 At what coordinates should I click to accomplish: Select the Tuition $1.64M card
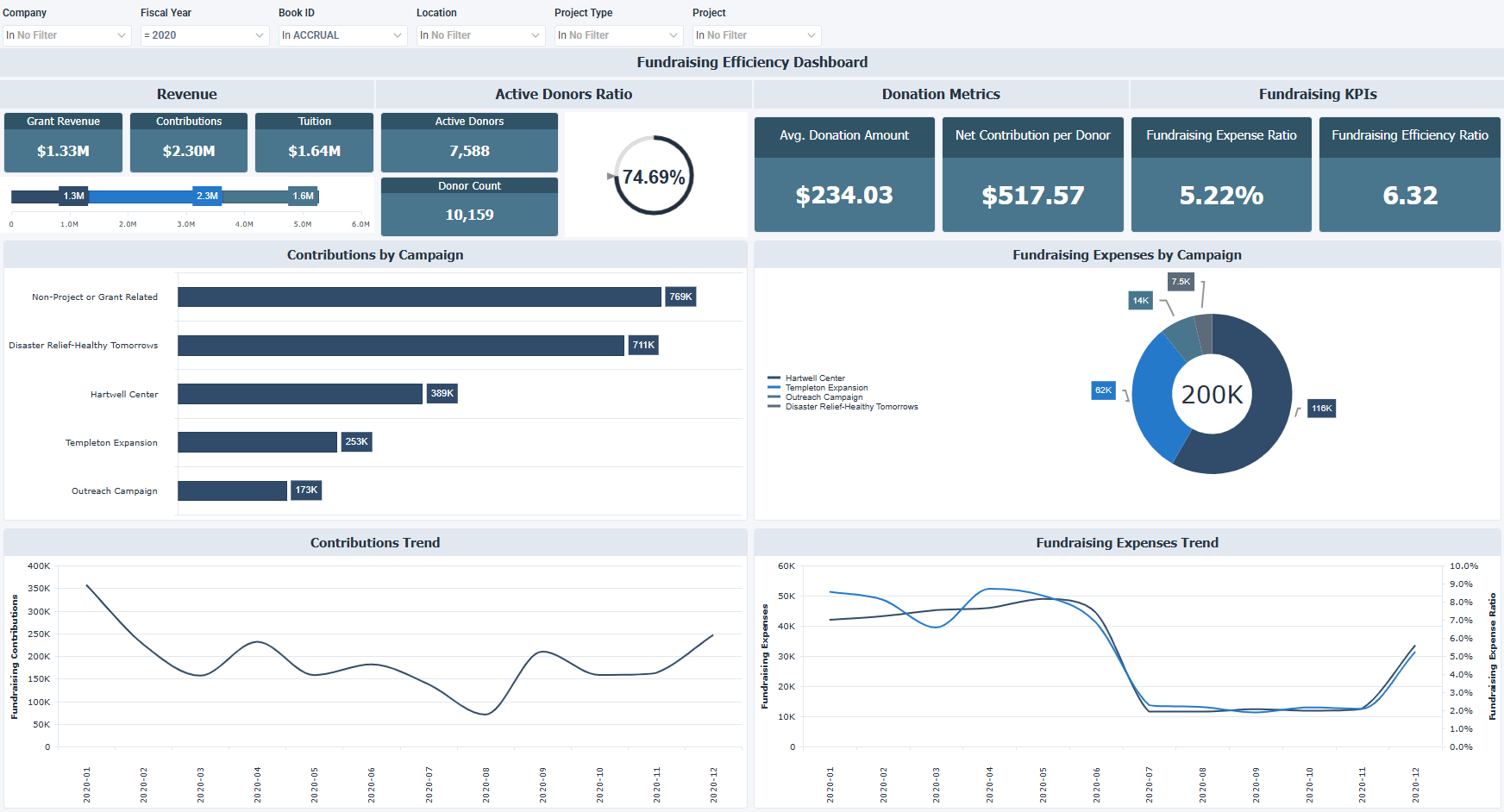coord(314,142)
